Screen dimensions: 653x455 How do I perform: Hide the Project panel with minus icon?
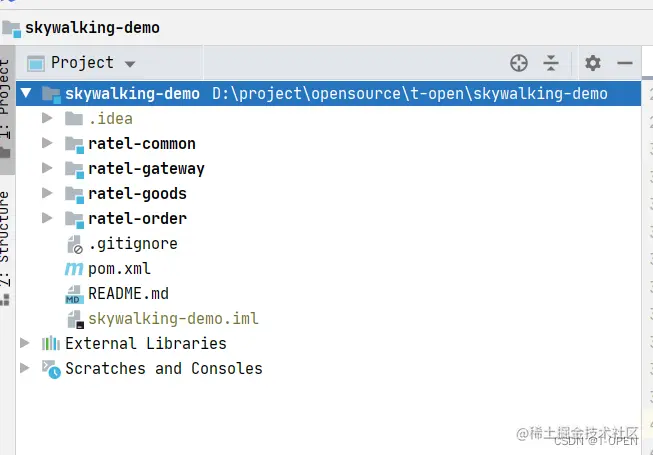point(625,63)
